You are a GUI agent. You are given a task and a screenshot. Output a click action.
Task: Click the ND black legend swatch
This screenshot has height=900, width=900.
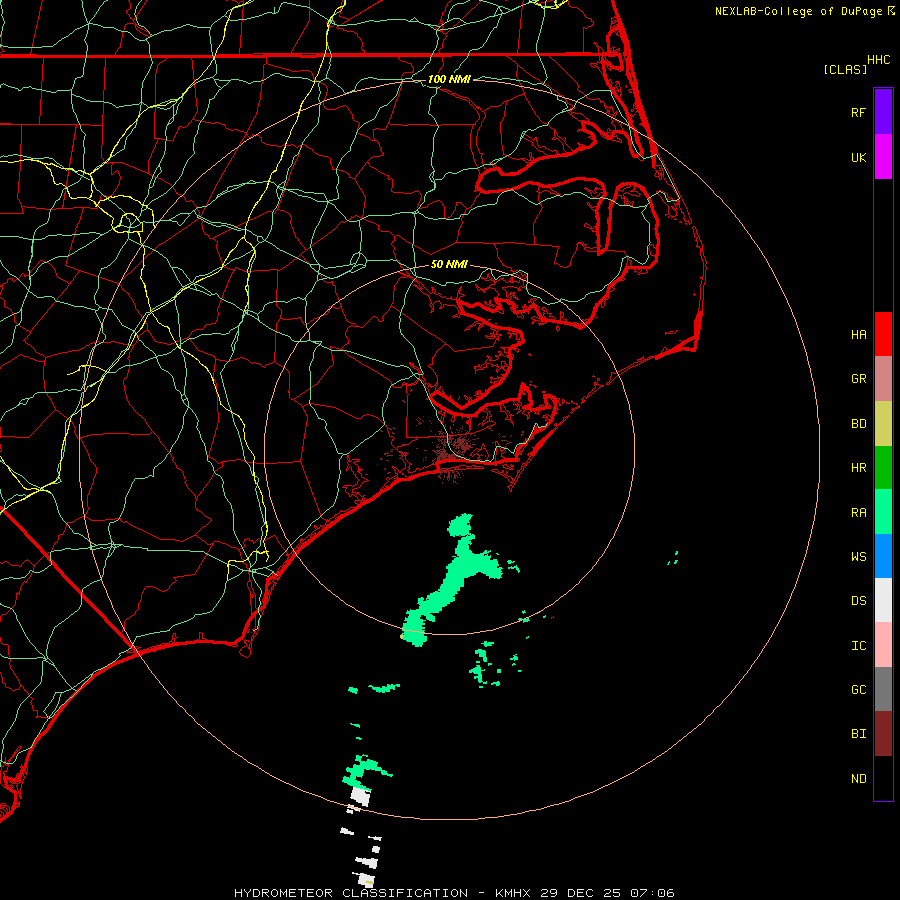(883, 778)
